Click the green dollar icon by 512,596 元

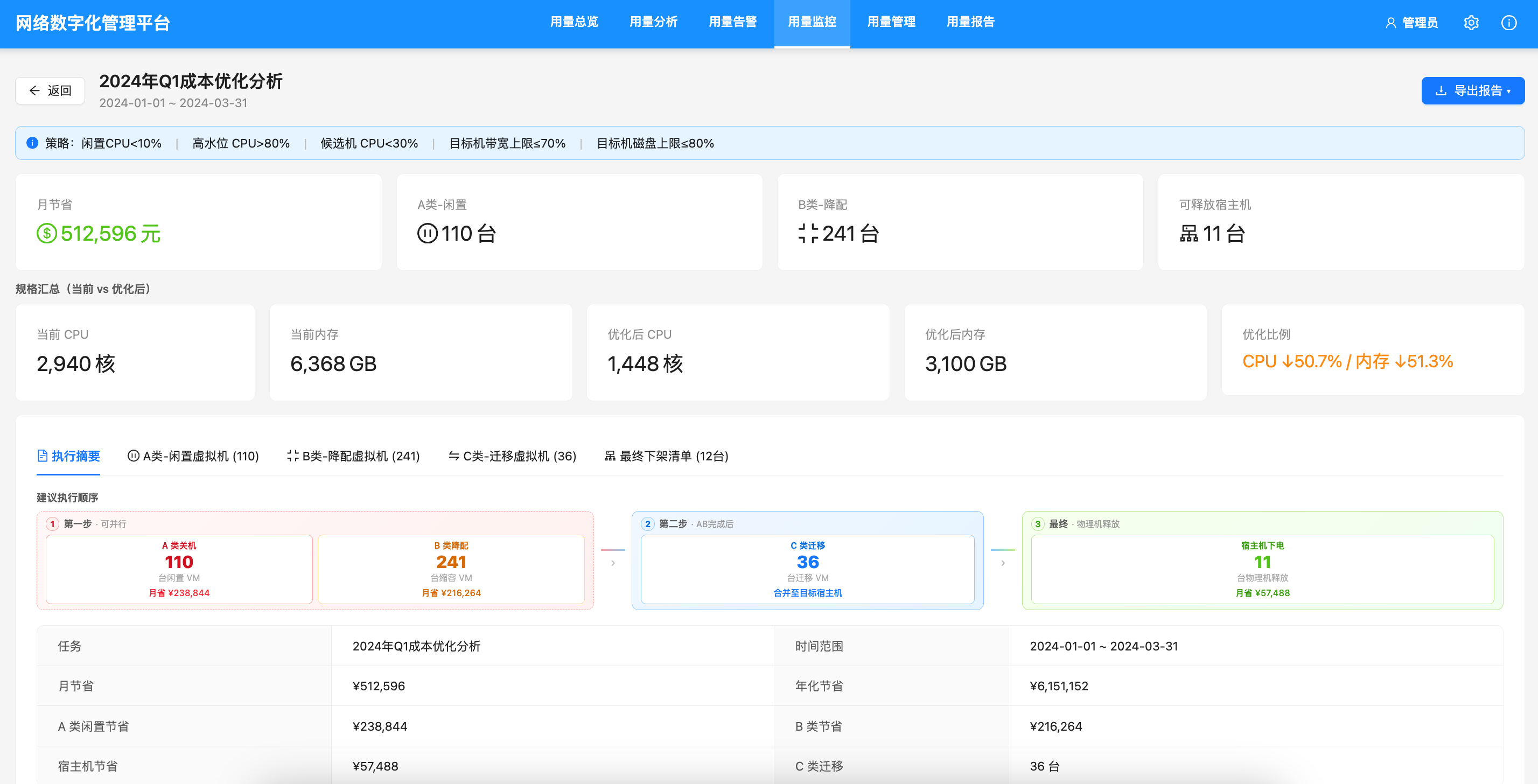pyautogui.click(x=46, y=234)
